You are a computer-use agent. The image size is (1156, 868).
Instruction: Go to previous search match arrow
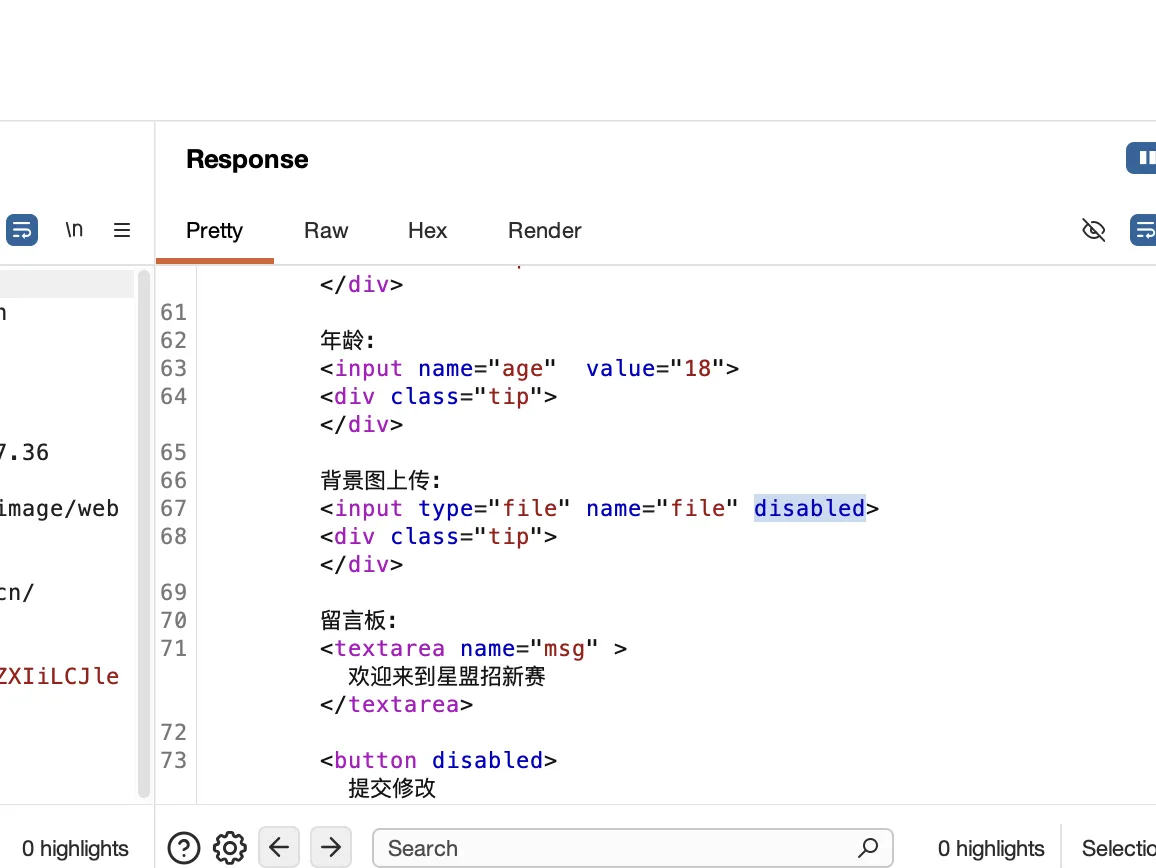pyautogui.click(x=279, y=848)
